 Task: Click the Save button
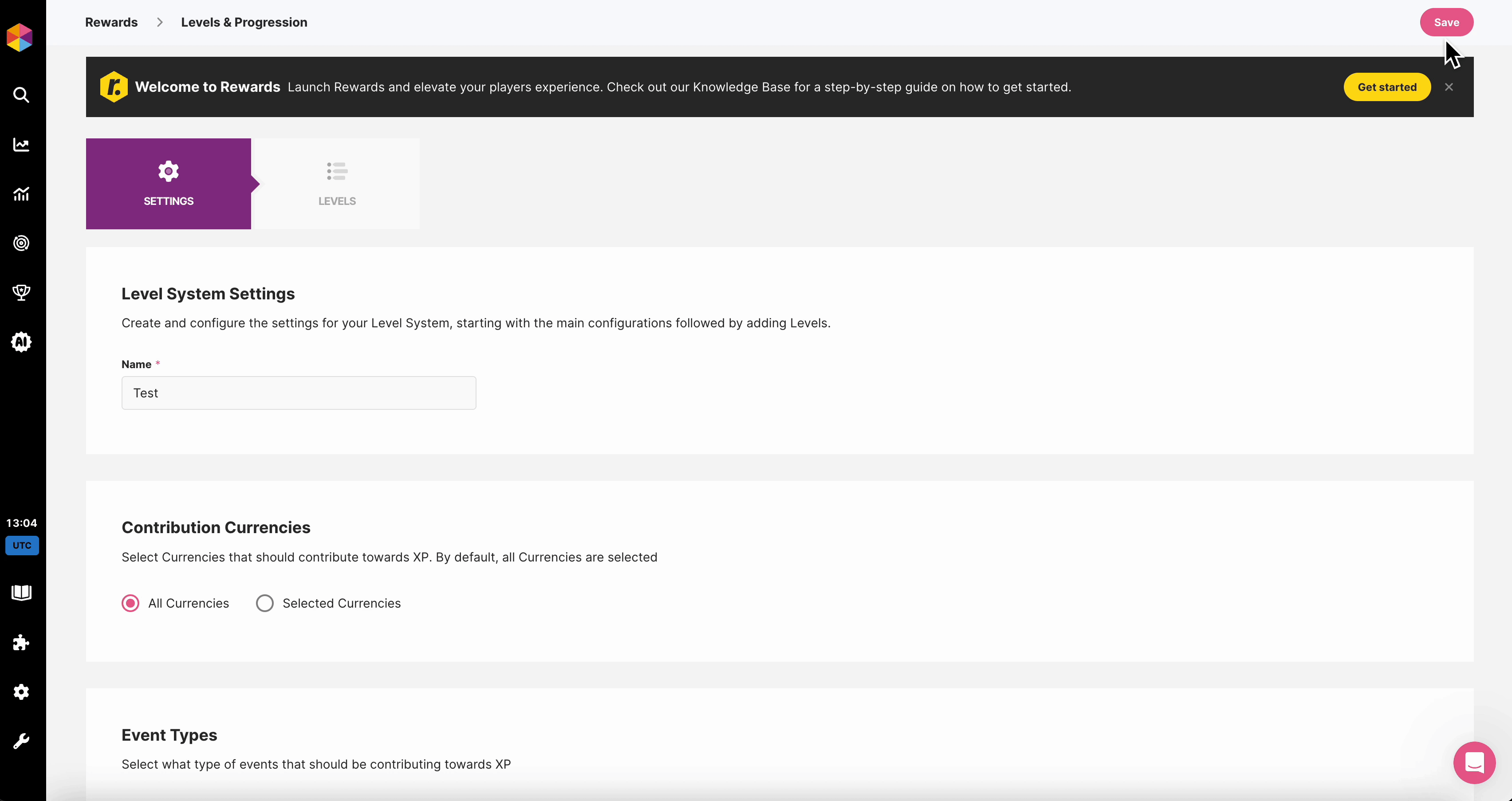[1446, 22]
